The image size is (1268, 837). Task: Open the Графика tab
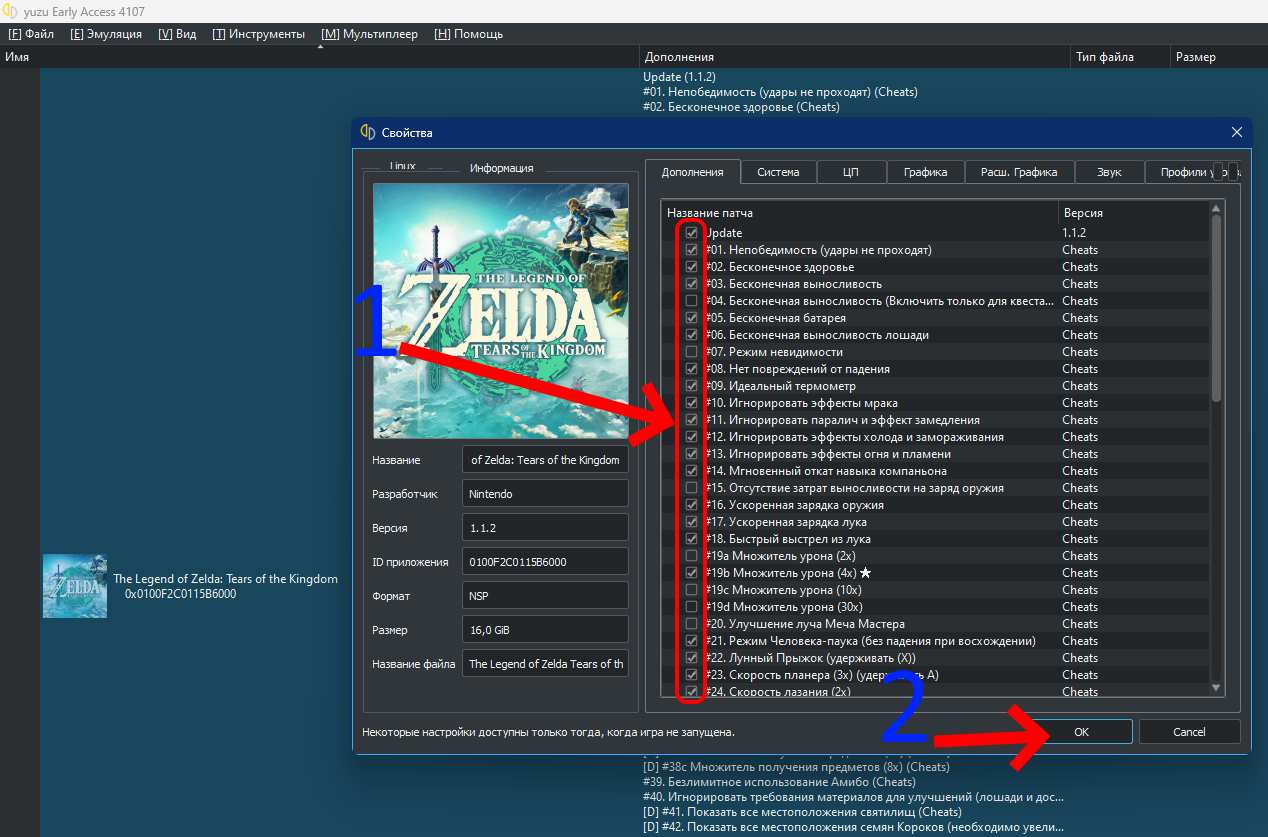point(925,172)
